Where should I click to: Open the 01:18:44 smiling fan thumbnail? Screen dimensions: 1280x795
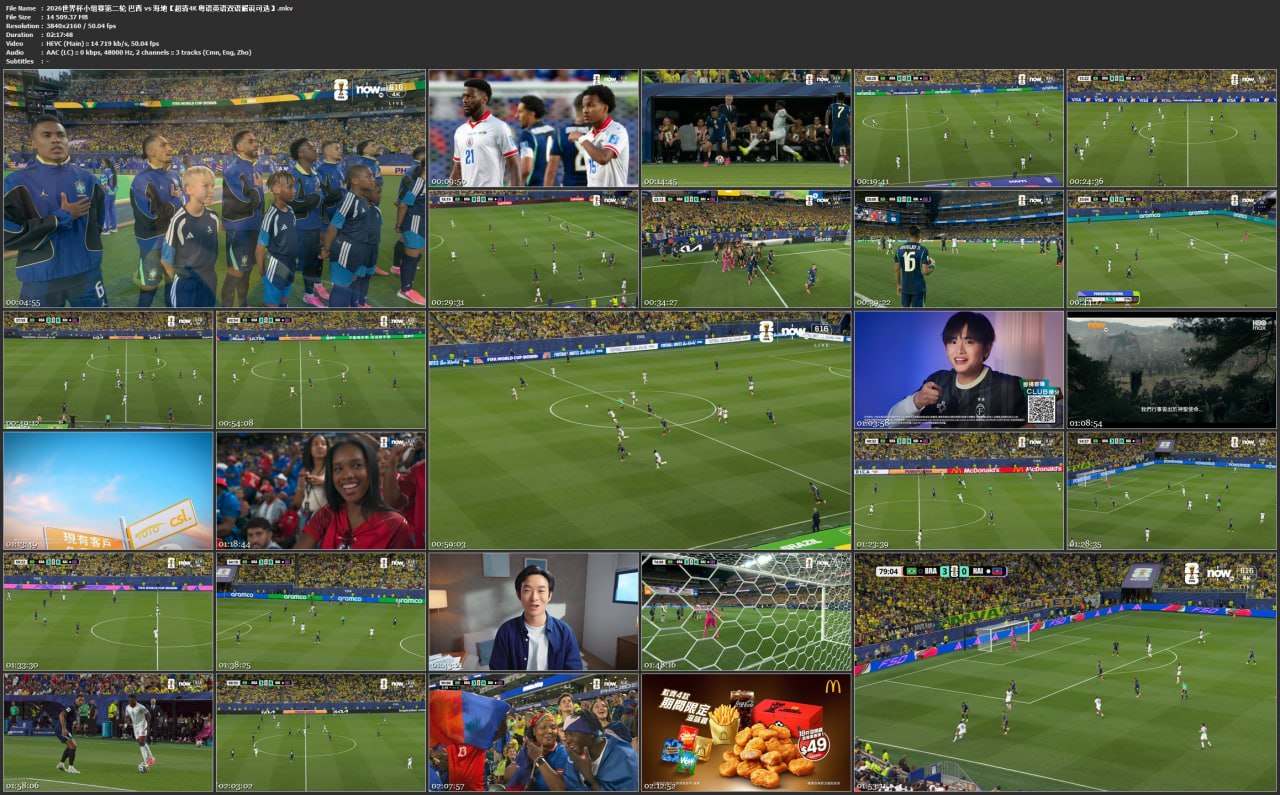[321, 491]
